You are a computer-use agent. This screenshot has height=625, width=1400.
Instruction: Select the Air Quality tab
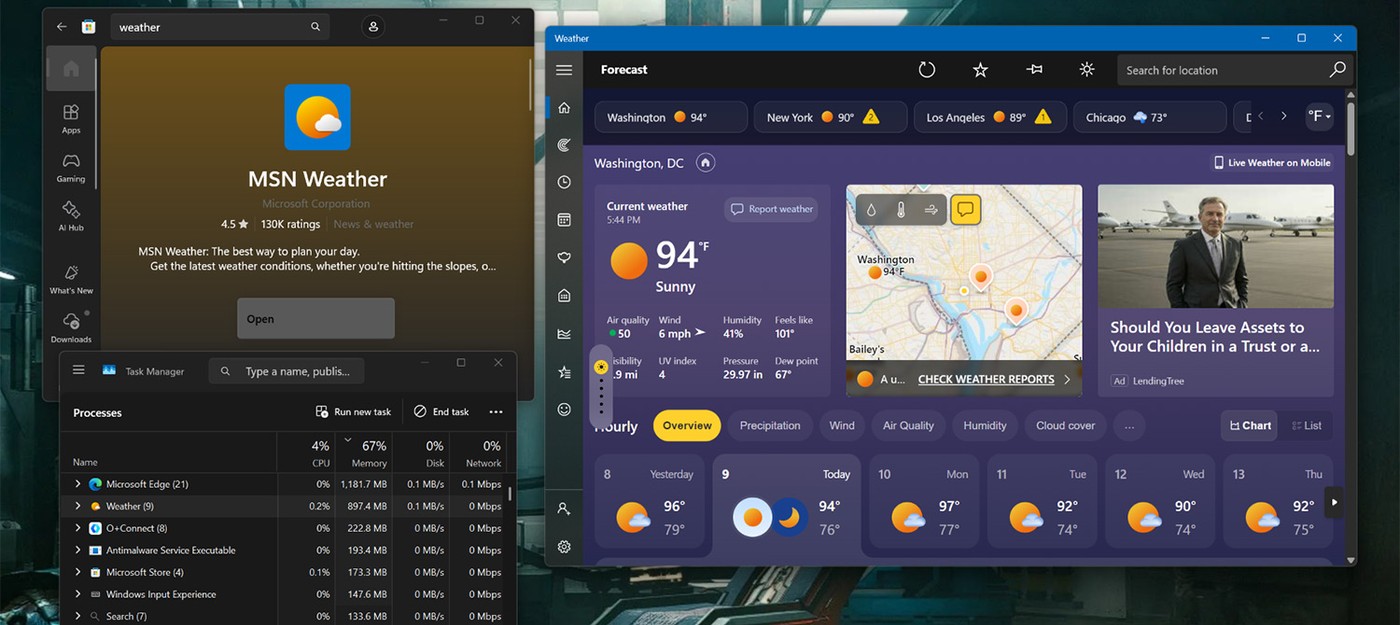908,426
